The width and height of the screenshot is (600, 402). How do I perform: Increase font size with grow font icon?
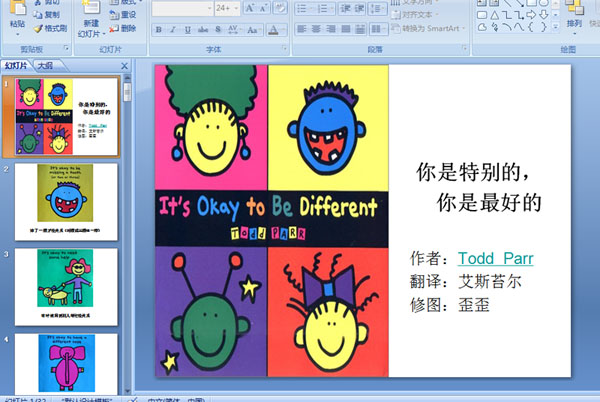tap(249, 9)
